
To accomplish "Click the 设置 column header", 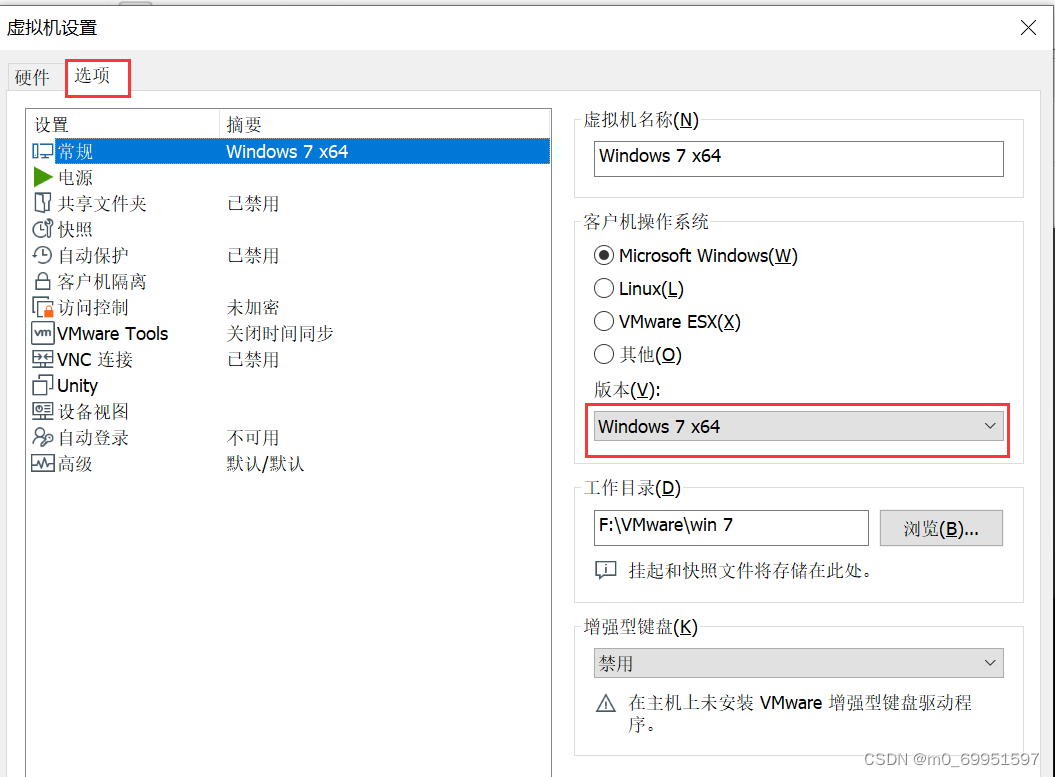I will [x=123, y=124].
